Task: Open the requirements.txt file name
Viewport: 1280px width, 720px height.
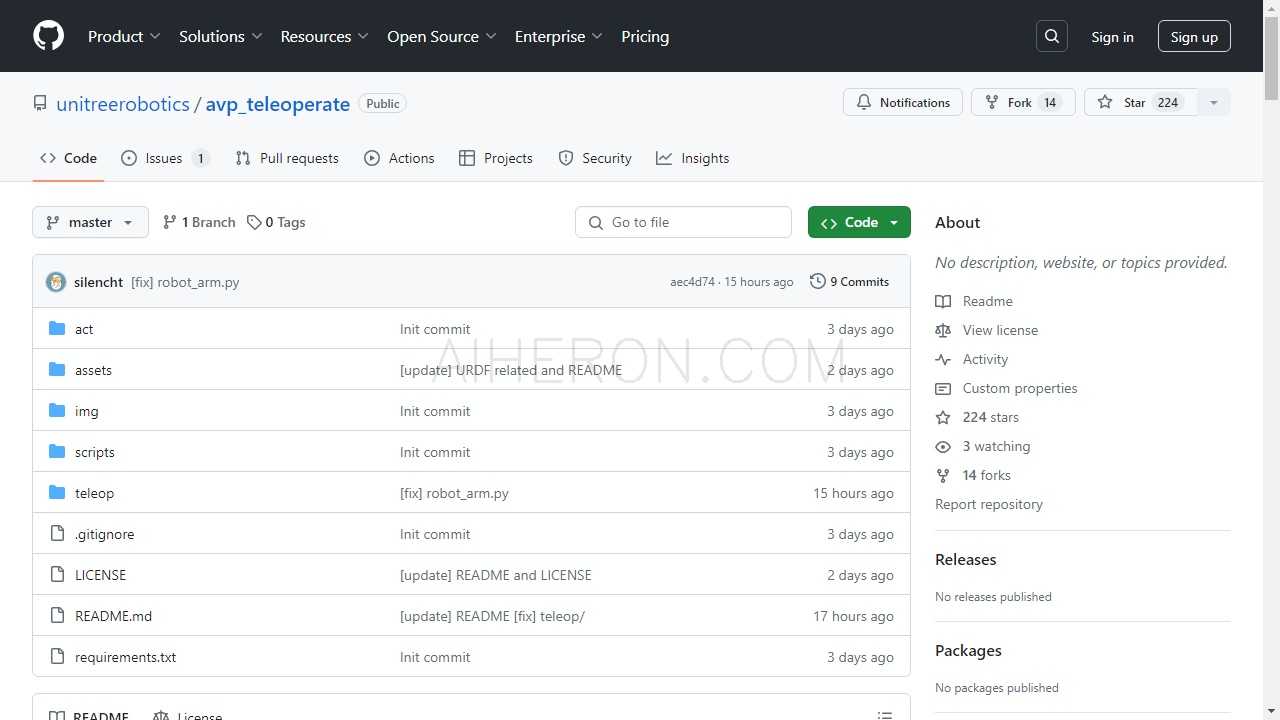Action: (x=125, y=657)
